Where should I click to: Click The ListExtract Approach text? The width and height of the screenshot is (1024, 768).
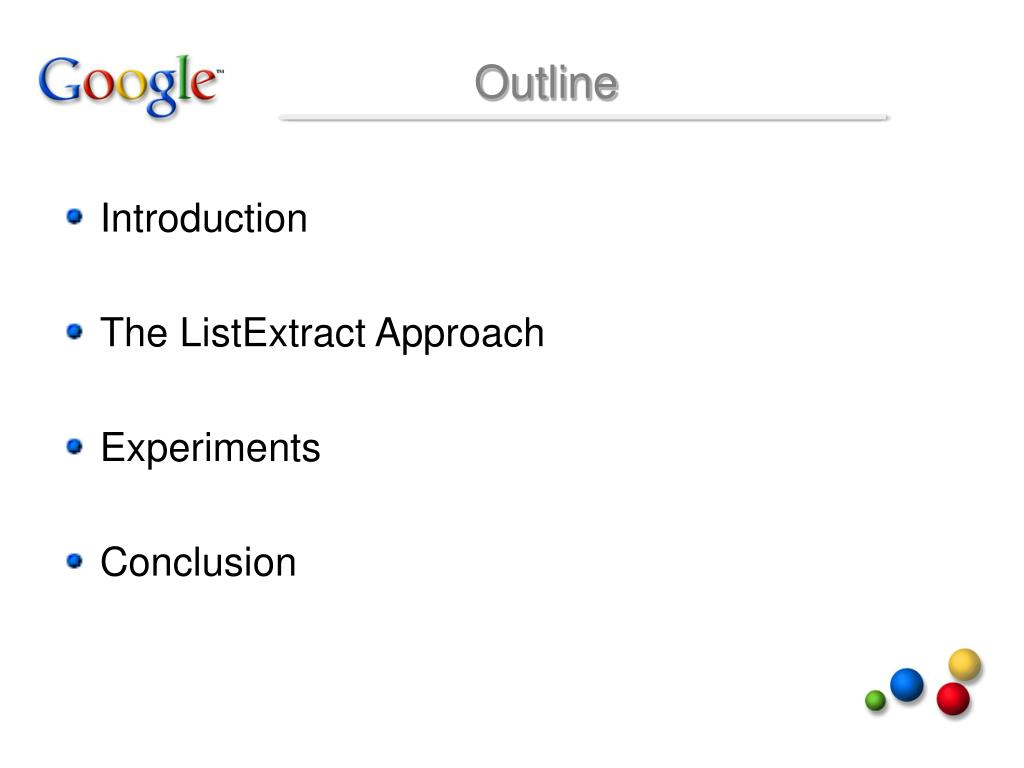click(x=322, y=334)
